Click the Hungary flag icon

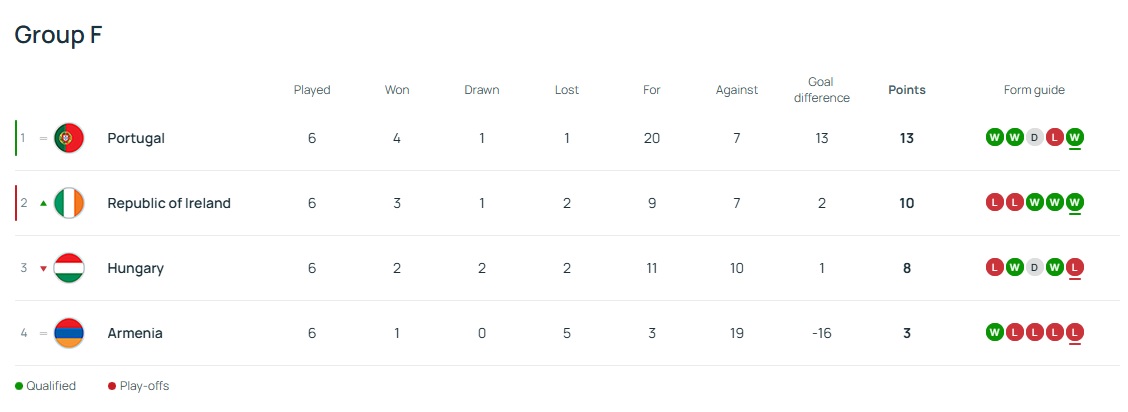(x=69, y=268)
